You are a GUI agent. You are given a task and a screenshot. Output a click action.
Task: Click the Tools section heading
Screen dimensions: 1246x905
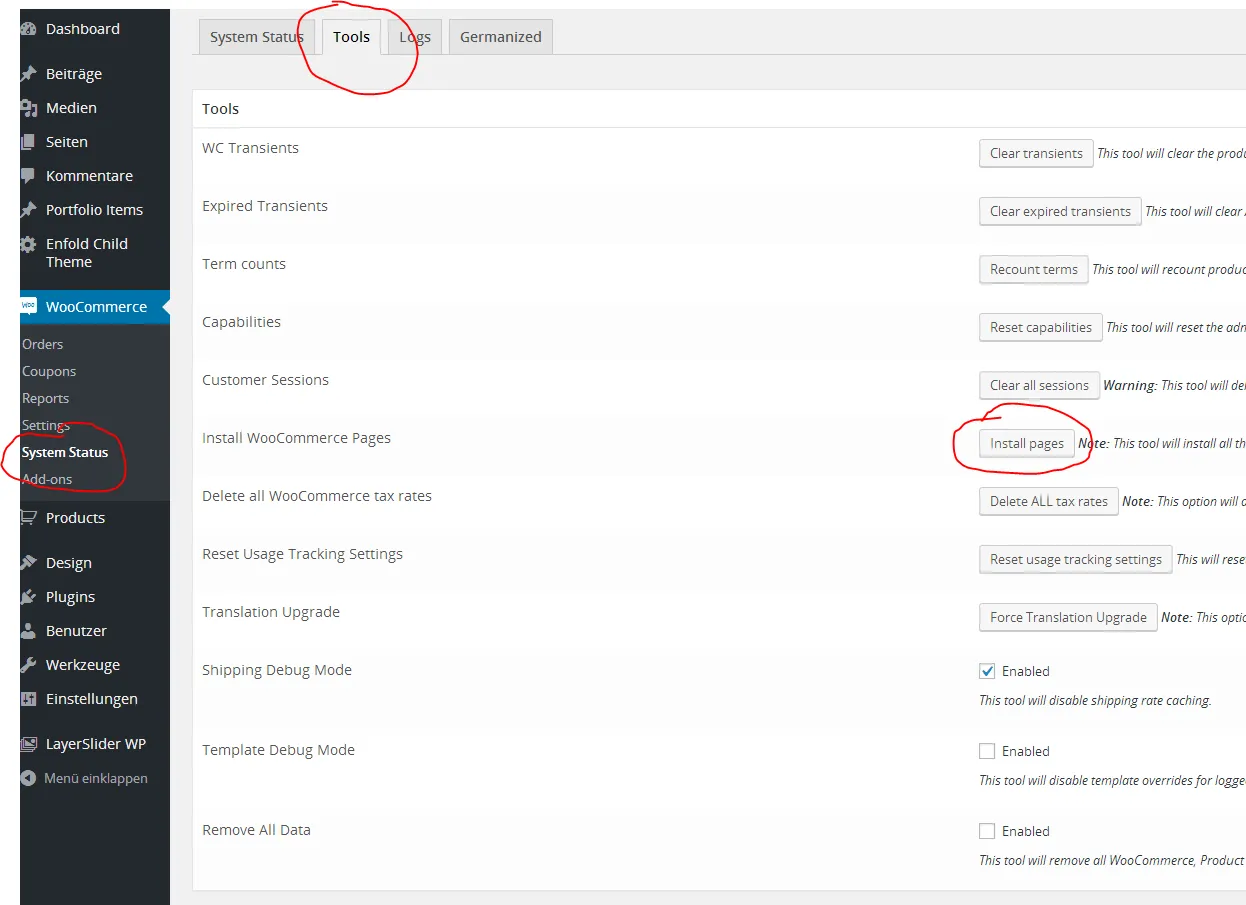pos(221,109)
